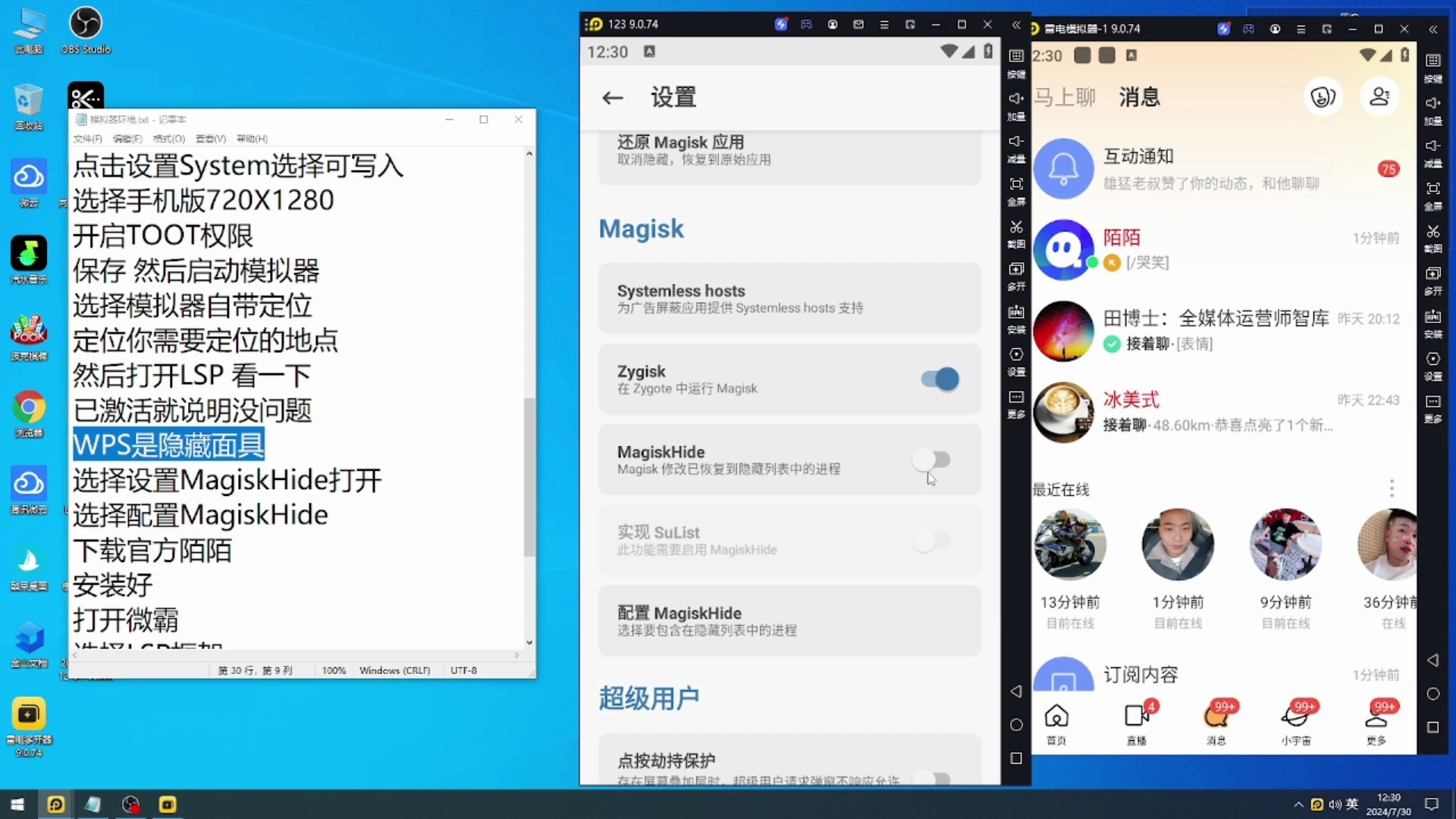Toggle the Zygisk switch
The width and height of the screenshot is (1456, 819).
[940, 378]
